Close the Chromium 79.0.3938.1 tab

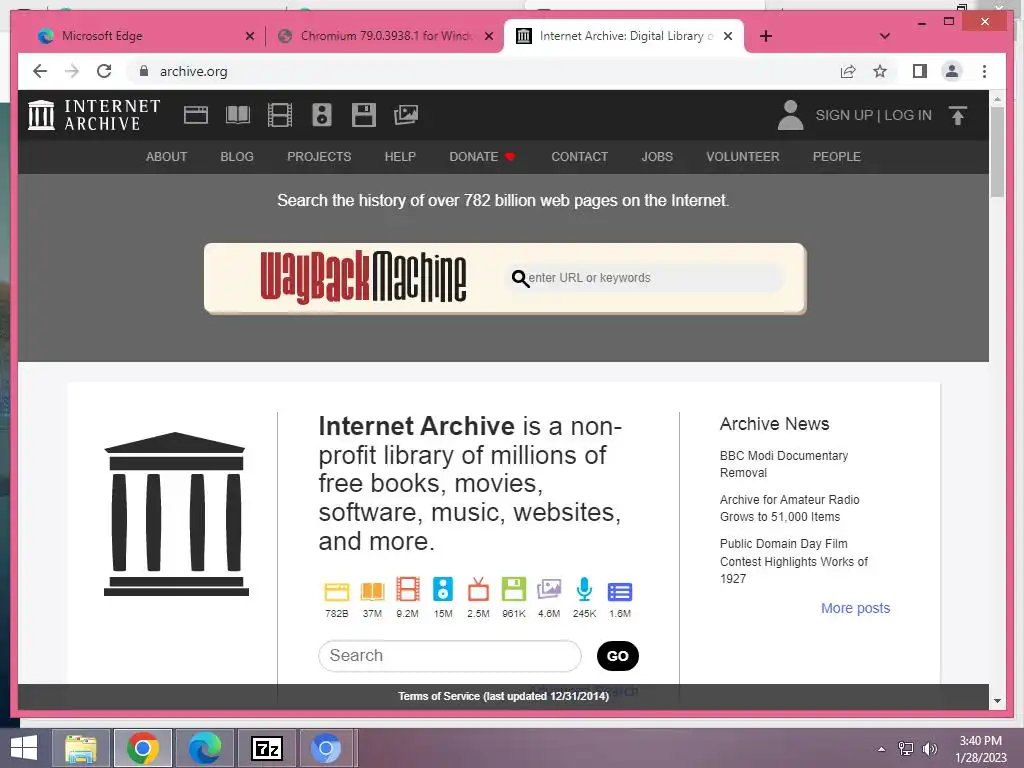point(489,36)
